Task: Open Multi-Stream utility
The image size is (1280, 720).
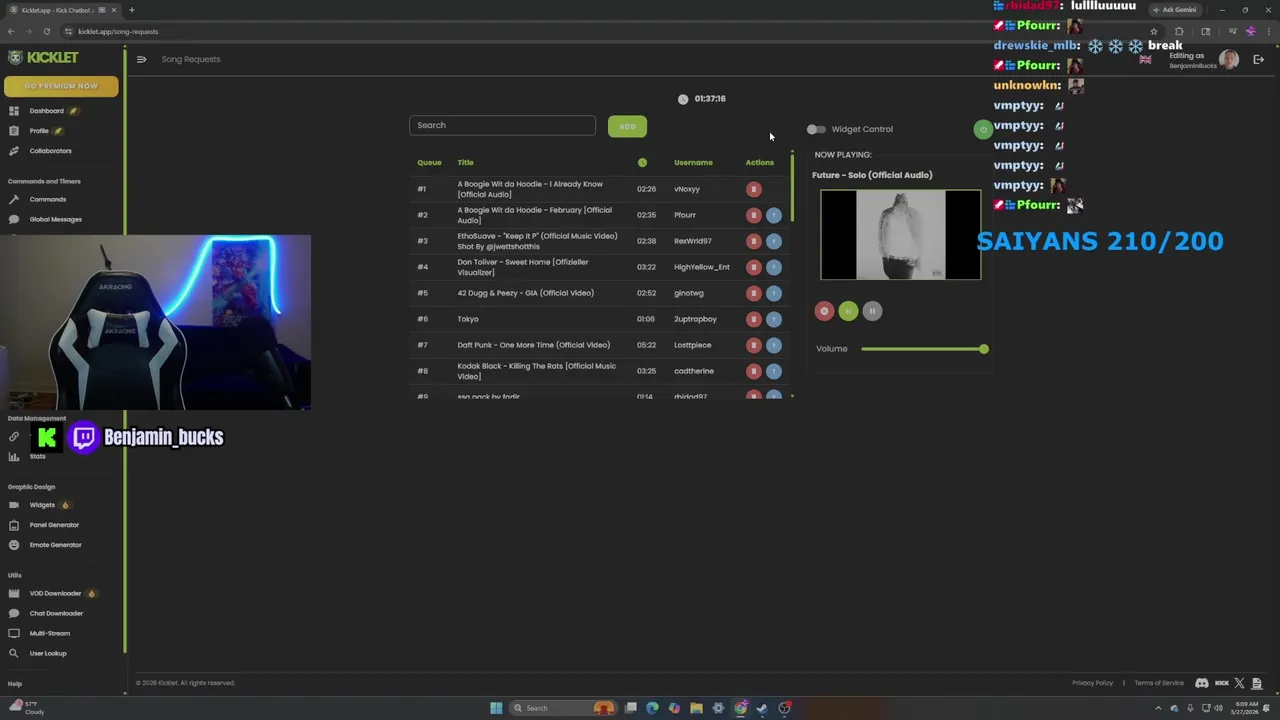Action: point(49,633)
